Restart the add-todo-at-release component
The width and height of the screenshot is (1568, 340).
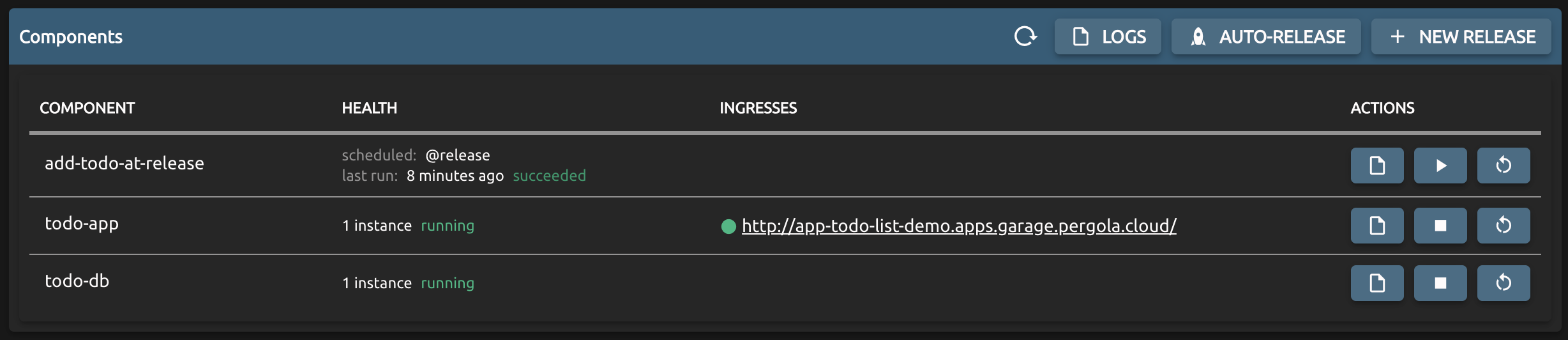[x=1504, y=166]
